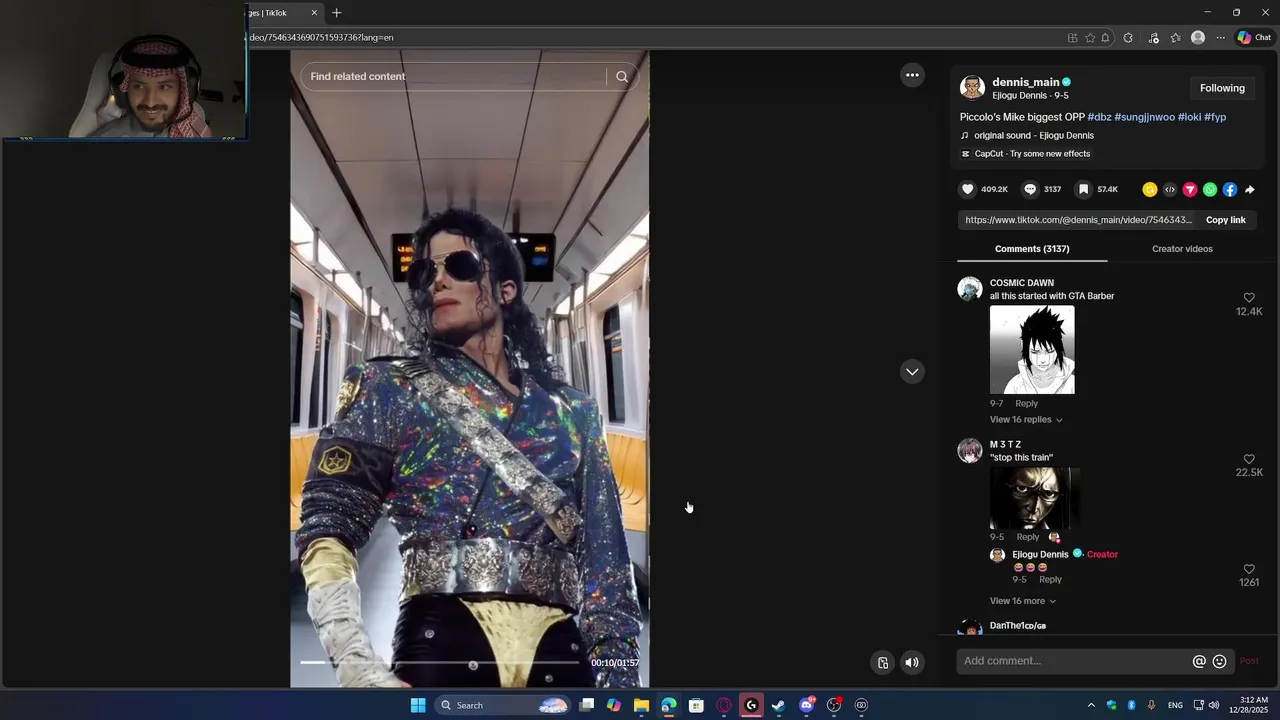
Task: Insert a mention with the @ icon
Action: tap(1199, 661)
